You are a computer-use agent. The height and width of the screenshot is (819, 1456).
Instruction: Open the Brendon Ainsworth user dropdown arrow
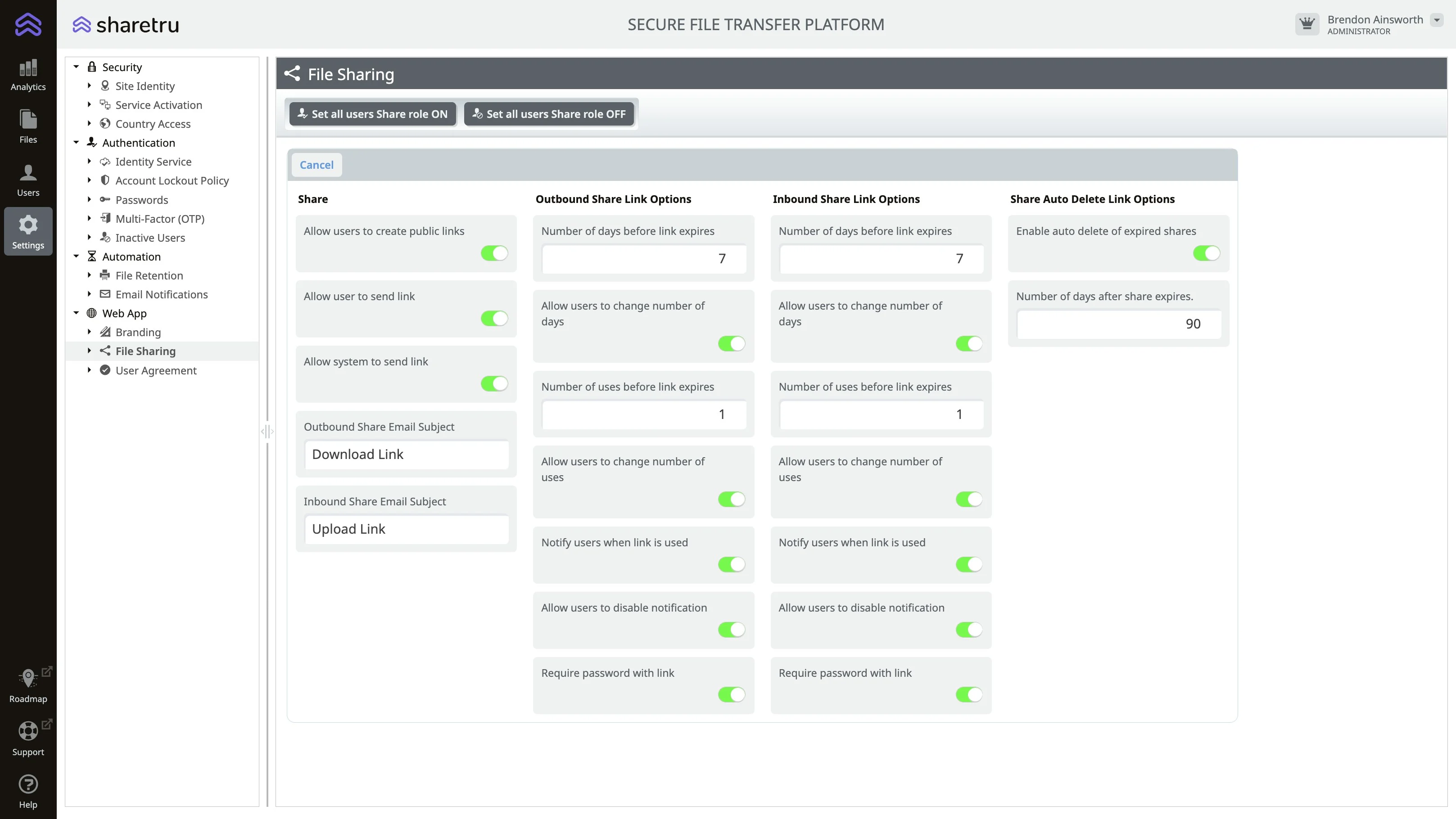(1437, 20)
